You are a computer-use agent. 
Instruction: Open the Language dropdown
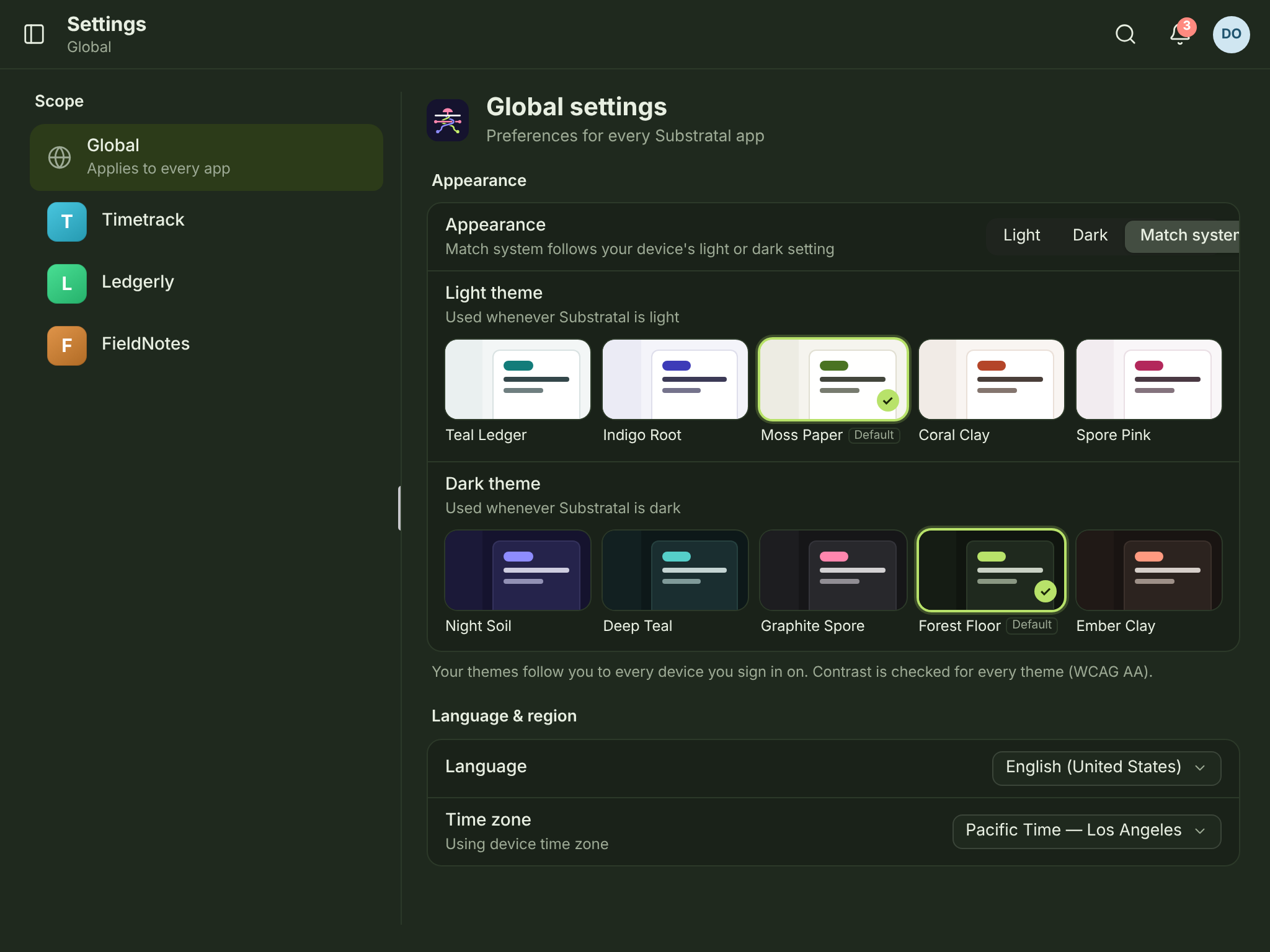tap(1106, 768)
